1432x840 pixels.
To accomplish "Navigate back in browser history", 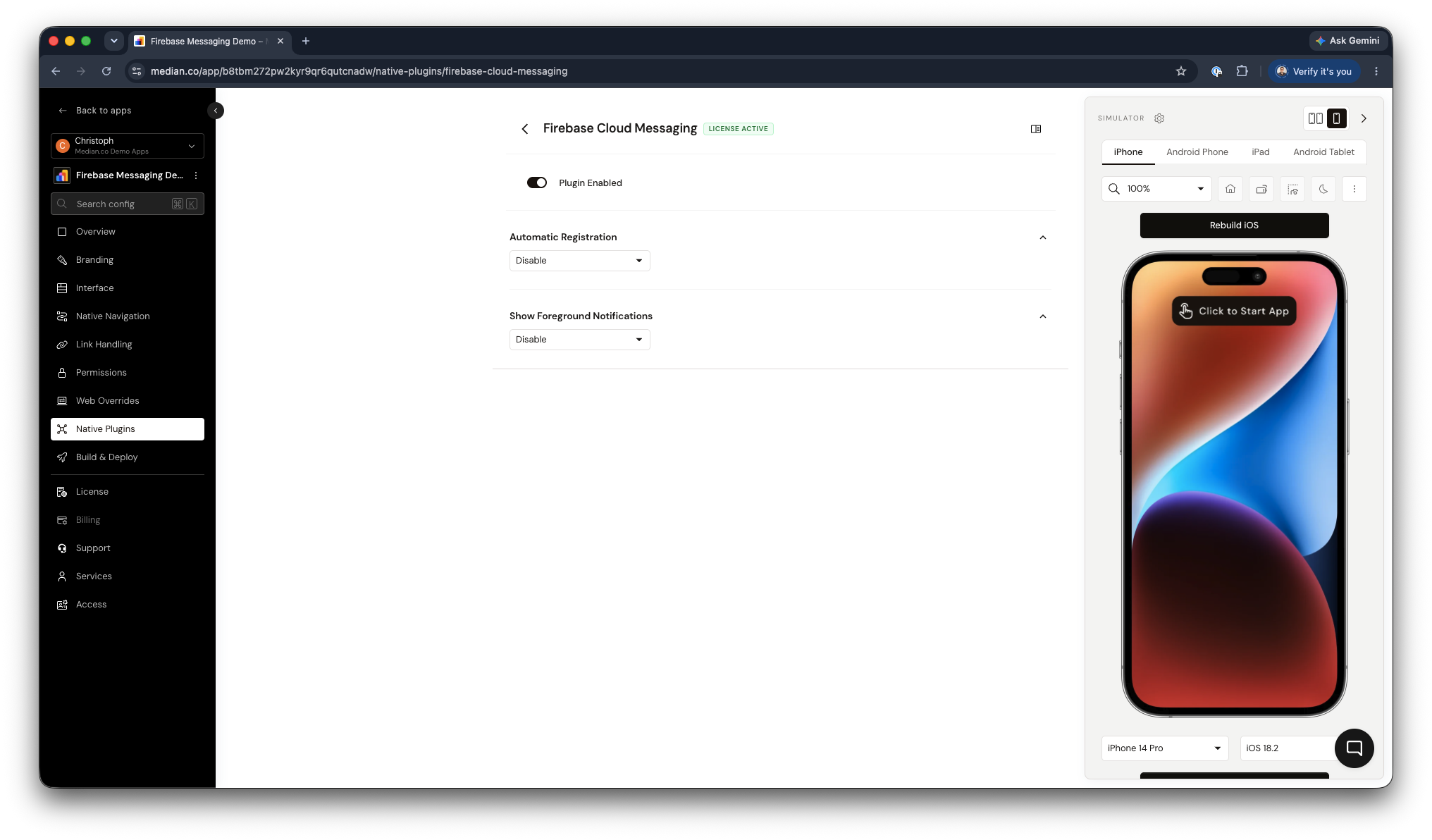I will (56, 71).
